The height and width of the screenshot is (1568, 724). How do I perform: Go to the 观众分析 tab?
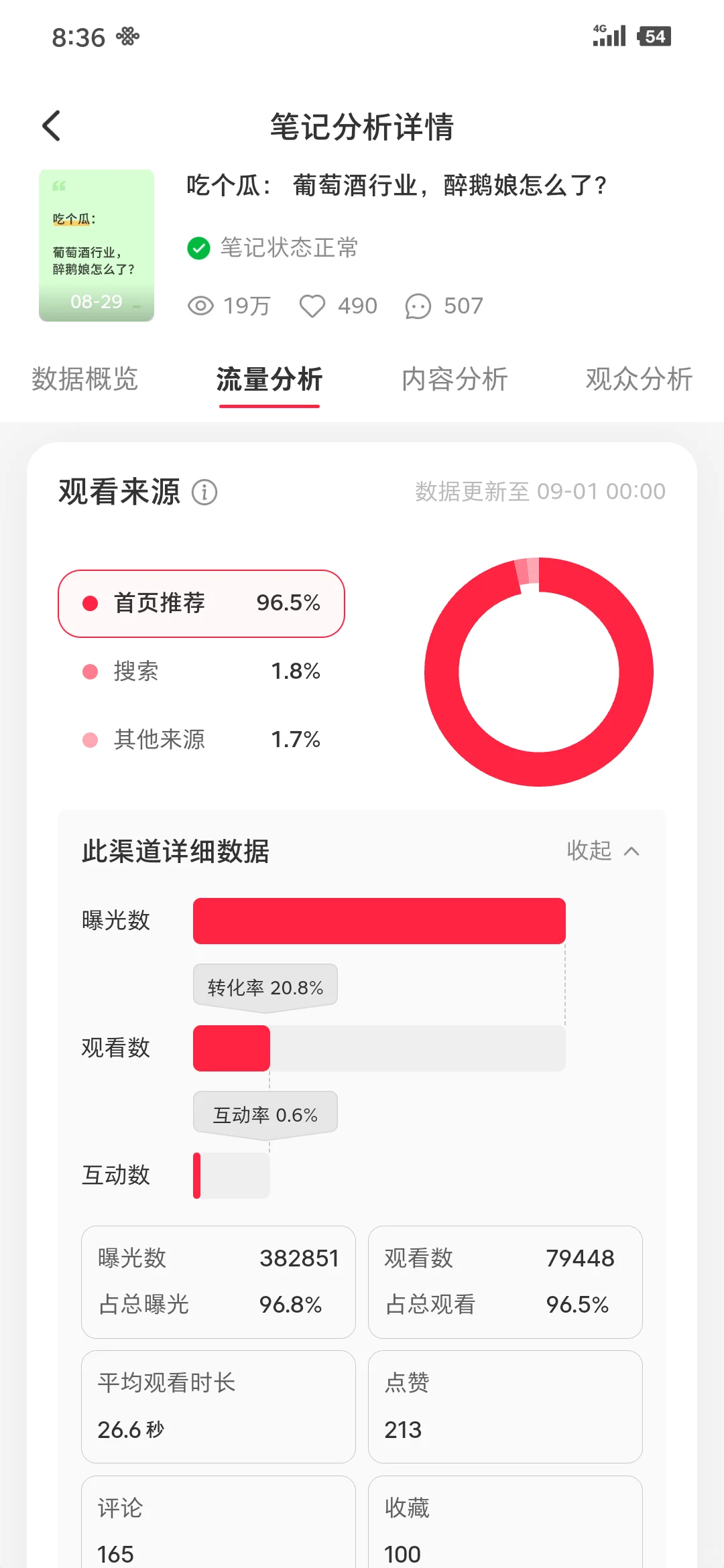pyautogui.click(x=639, y=379)
